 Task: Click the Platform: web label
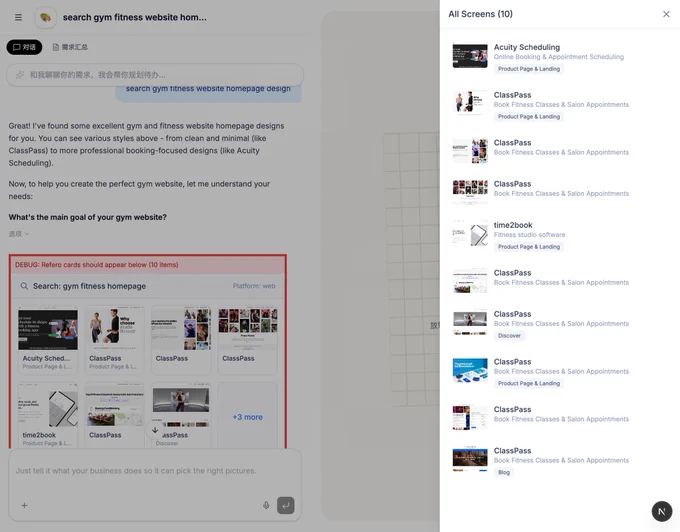click(x=254, y=286)
